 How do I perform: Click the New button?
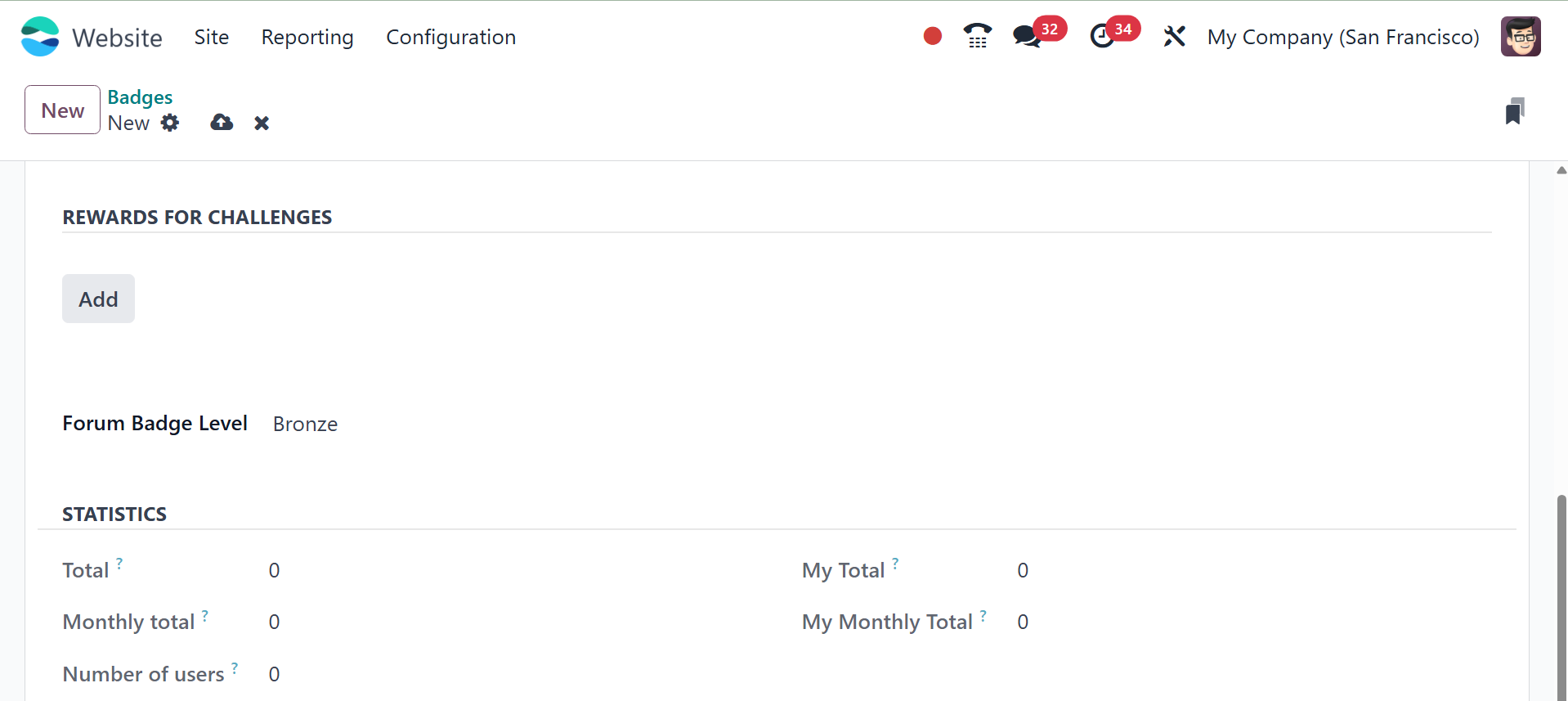coord(62,110)
